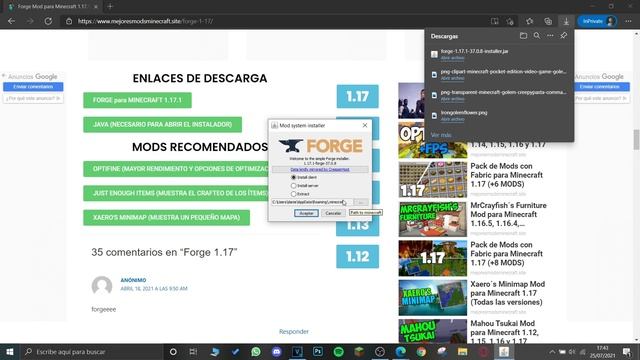The image size is (640, 360).
Task: Click the Minecraft install path field
Action: (312, 202)
